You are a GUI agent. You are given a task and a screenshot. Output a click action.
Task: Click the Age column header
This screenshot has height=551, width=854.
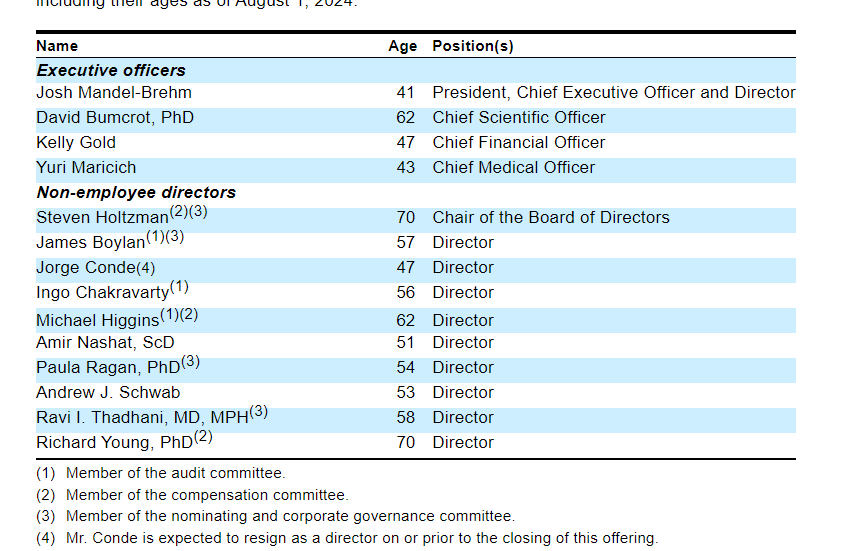coord(403,46)
